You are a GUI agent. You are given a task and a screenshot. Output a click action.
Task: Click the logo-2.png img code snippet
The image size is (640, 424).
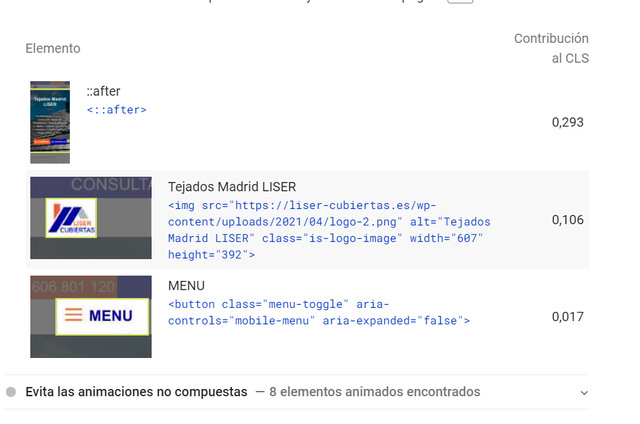[x=329, y=230]
